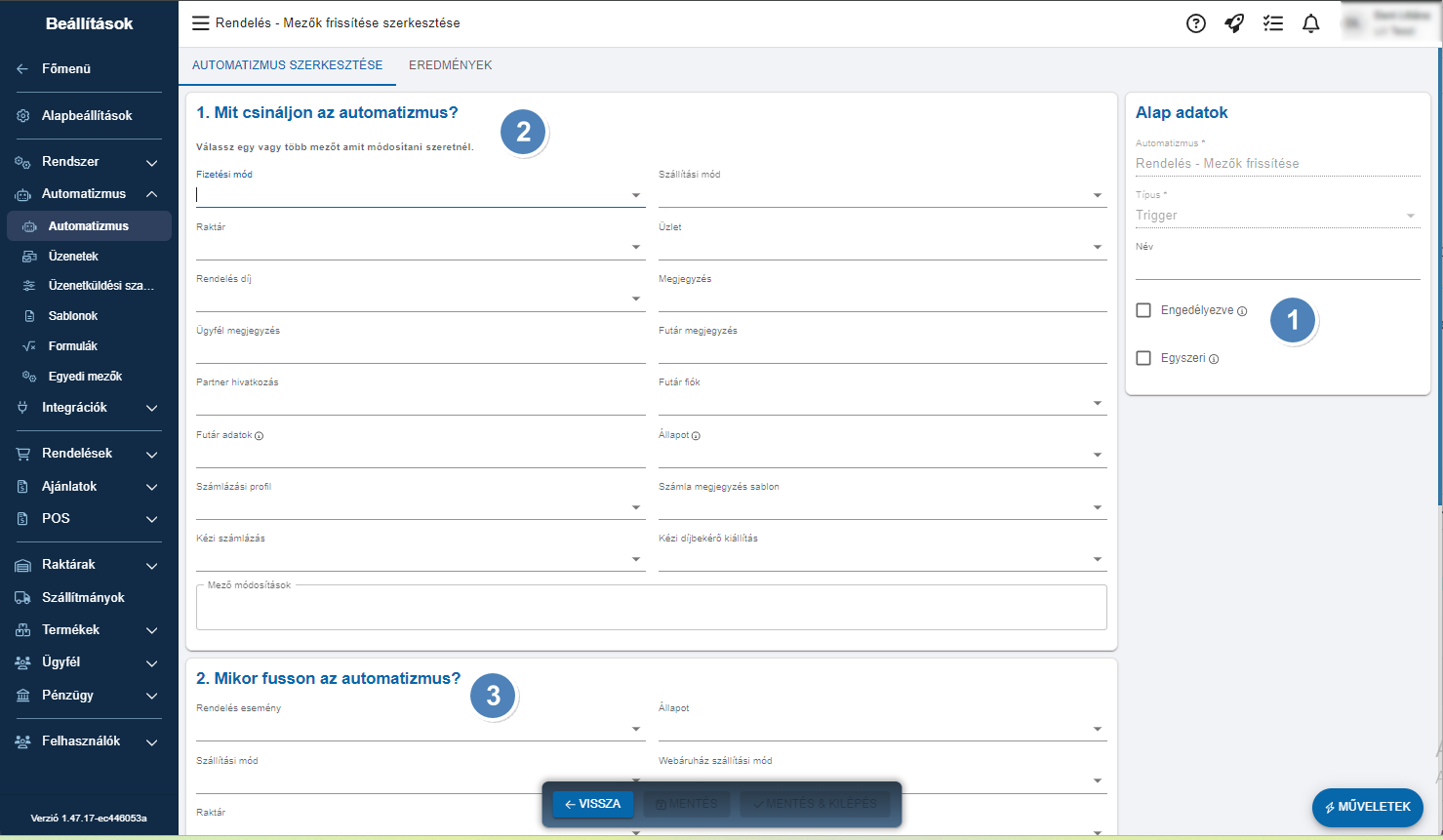Click the VISSZA button
This screenshot has width=1443, height=840.
point(593,804)
